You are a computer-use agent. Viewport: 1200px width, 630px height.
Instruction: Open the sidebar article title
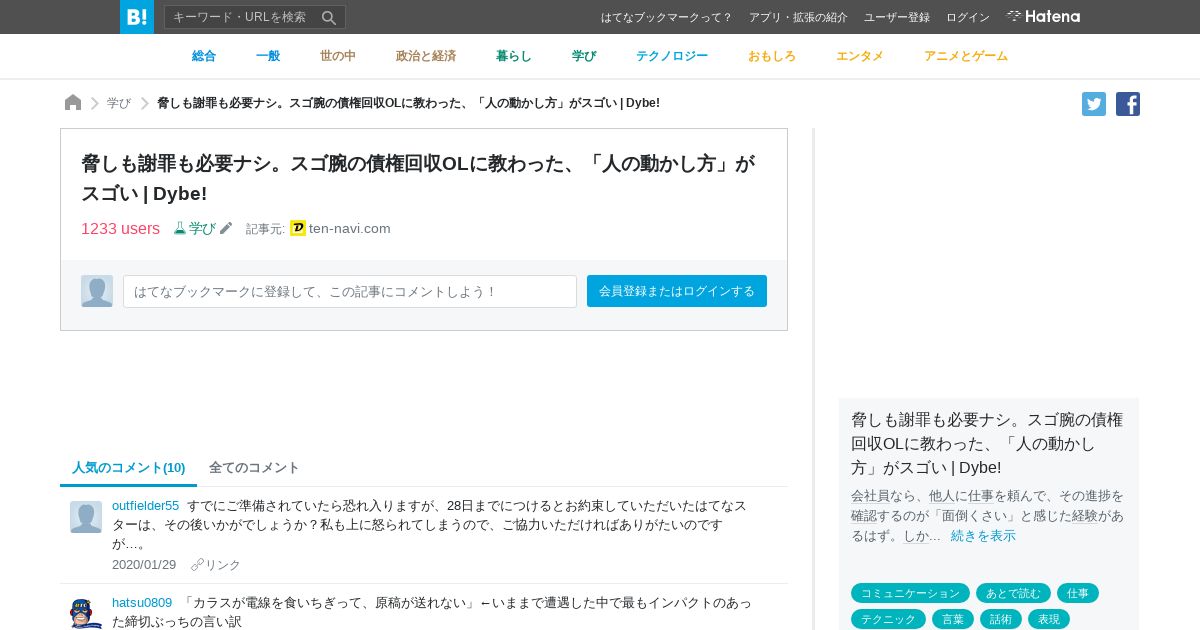pyautogui.click(x=988, y=443)
